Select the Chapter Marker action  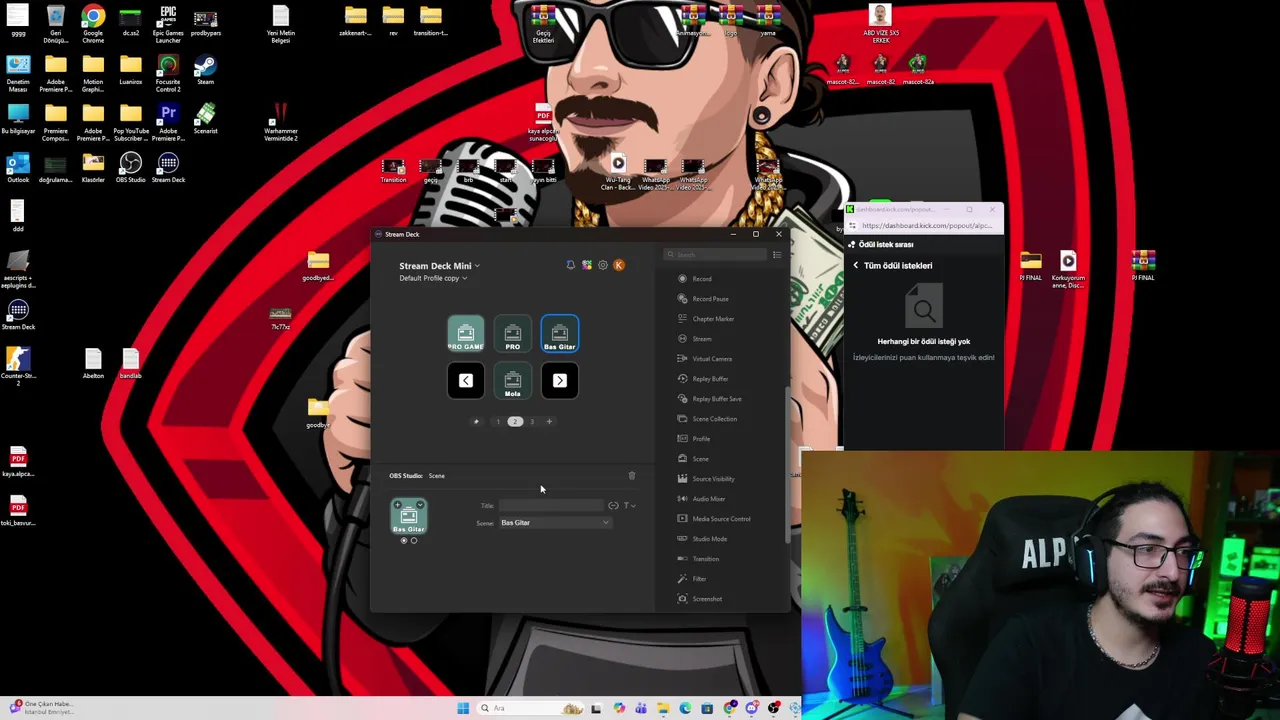[x=706, y=319]
